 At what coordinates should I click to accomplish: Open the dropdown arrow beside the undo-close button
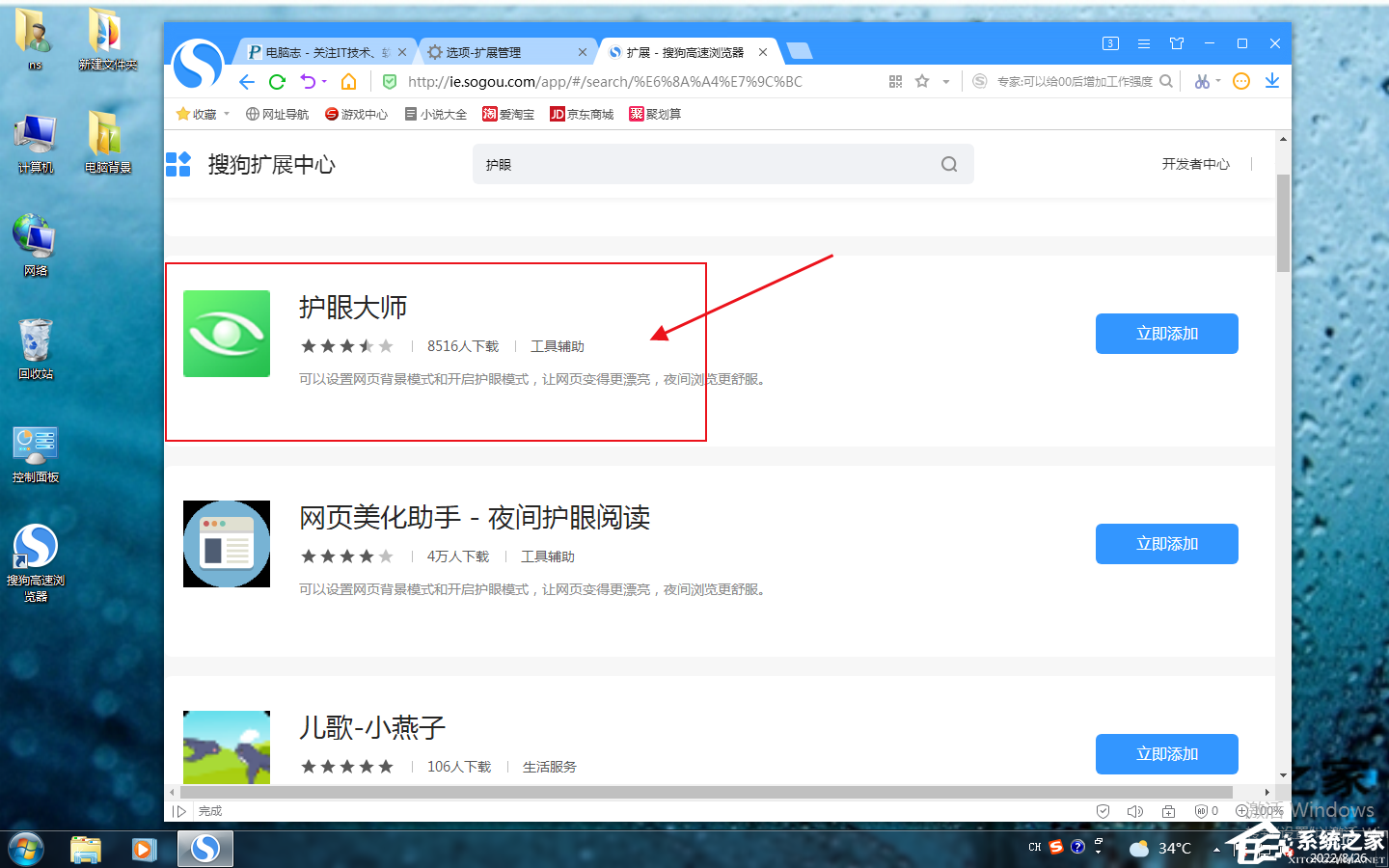pyautogui.click(x=324, y=82)
